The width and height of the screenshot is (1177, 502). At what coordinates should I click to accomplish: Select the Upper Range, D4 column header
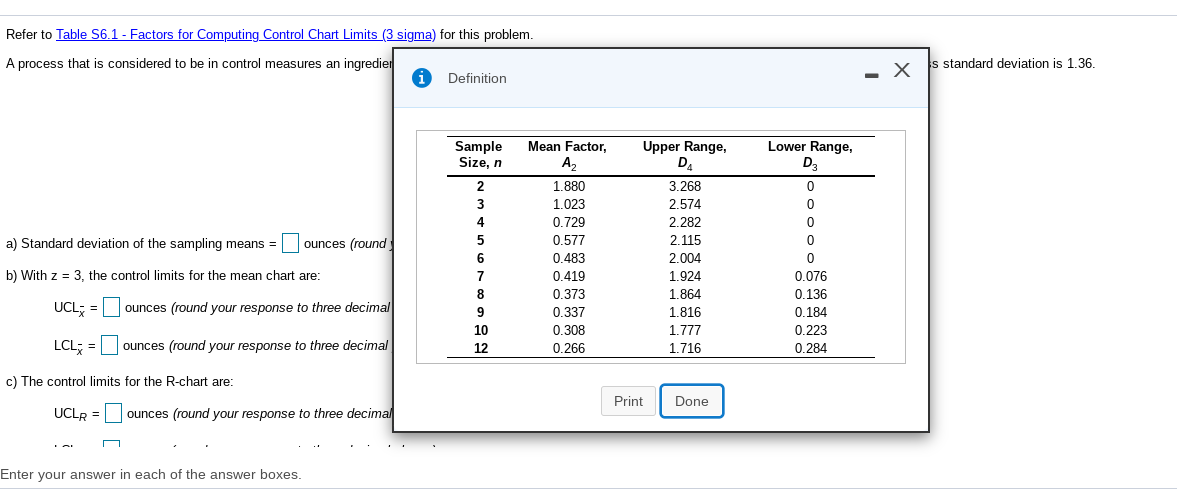(685, 155)
